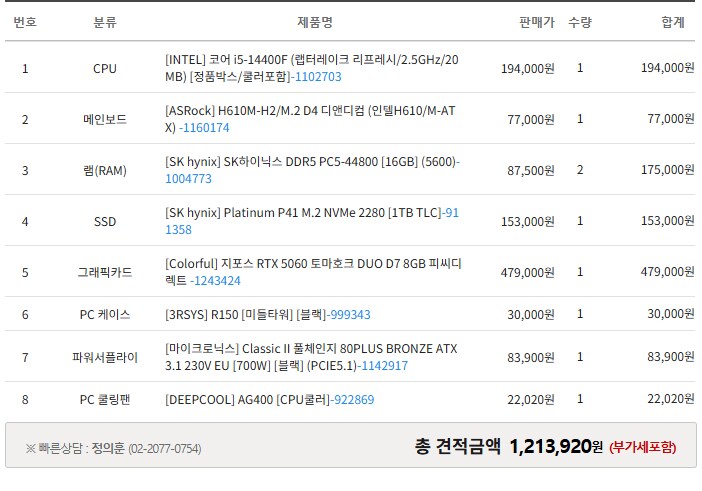The height and width of the screenshot is (491, 702).
Task: Open product code link 1160174
Action: (x=205, y=128)
